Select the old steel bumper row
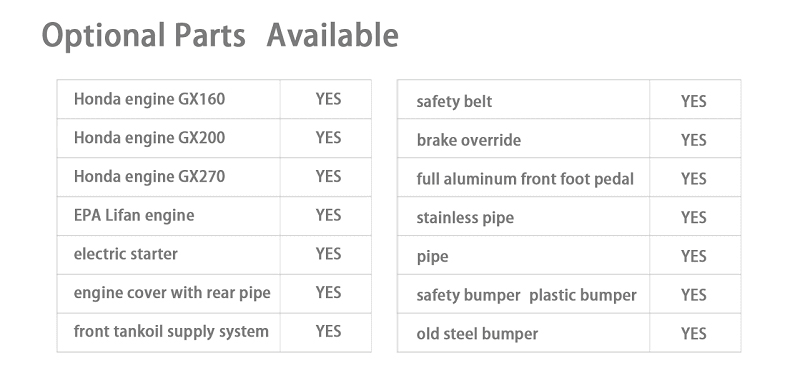This screenshot has width=800, height=381. 569,333
